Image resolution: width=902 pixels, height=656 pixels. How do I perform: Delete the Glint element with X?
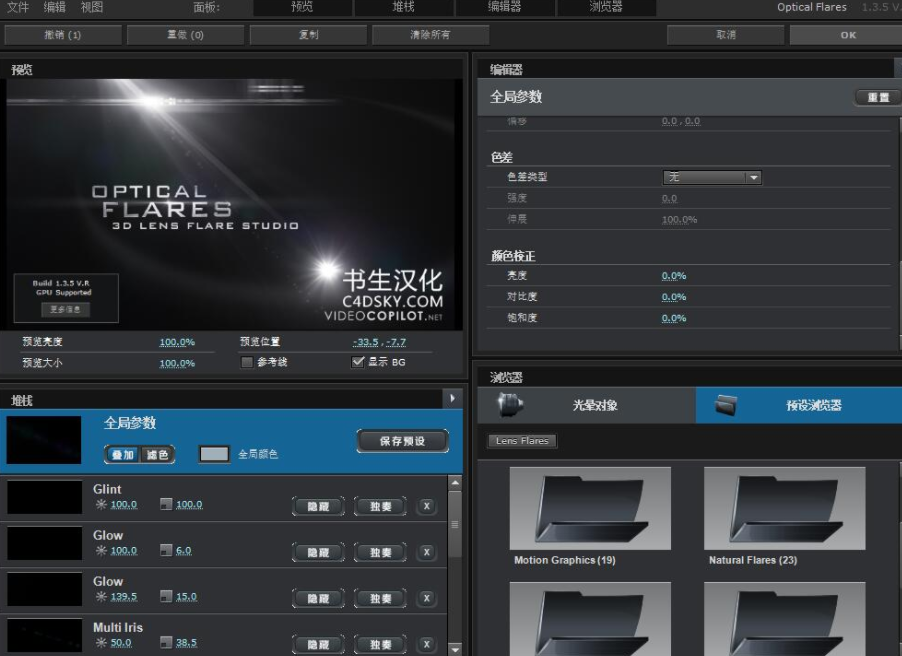(x=426, y=506)
